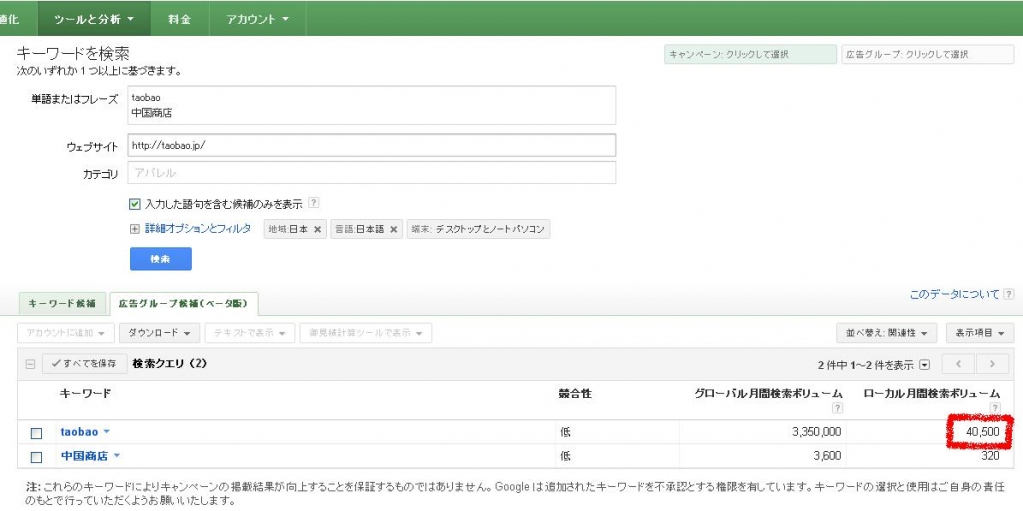Expand 詳細オプションとフィルタ plus icon
Screen dimensions: 1023x511
(x=135, y=229)
